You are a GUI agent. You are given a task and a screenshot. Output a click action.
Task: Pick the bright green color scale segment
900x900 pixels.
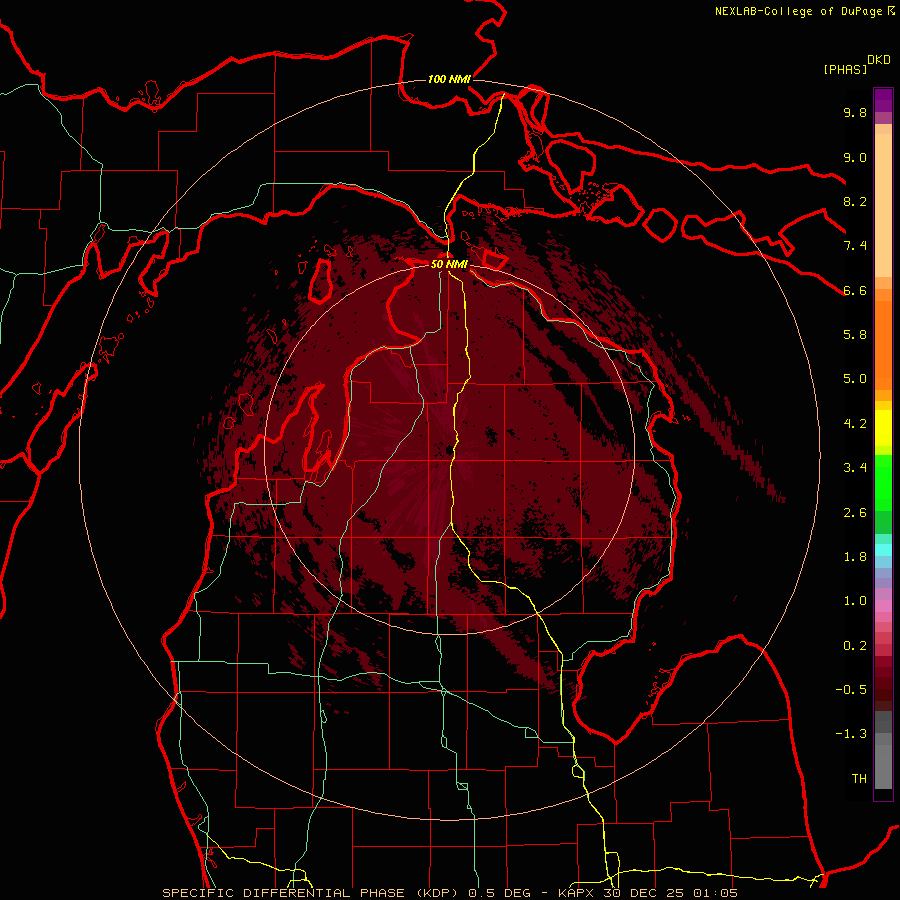[883, 482]
